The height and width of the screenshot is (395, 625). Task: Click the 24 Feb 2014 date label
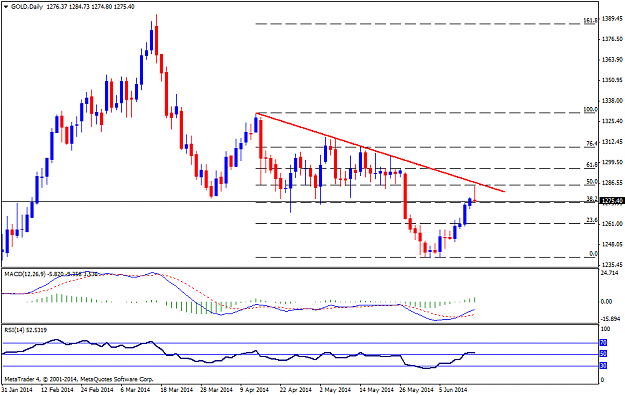[x=97, y=389]
